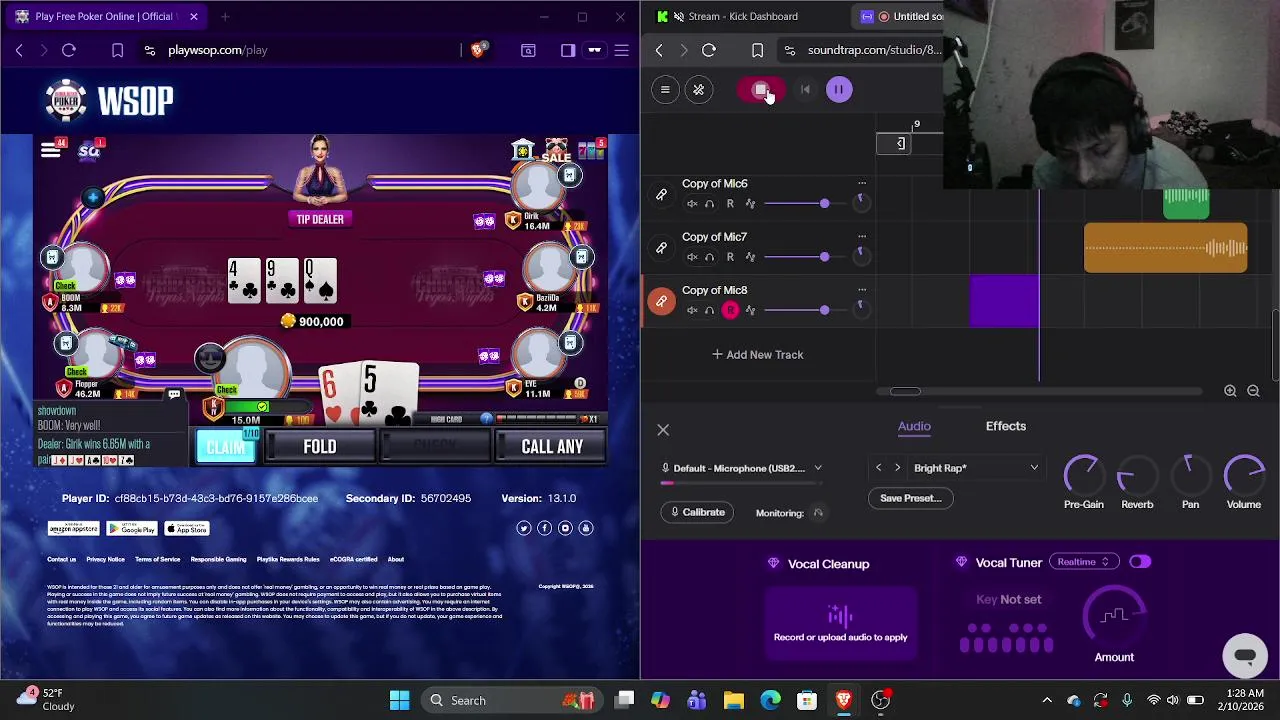1280x720 pixels.
Task: Open the Soundtrap tools wrench icon
Action: (699, 90)
